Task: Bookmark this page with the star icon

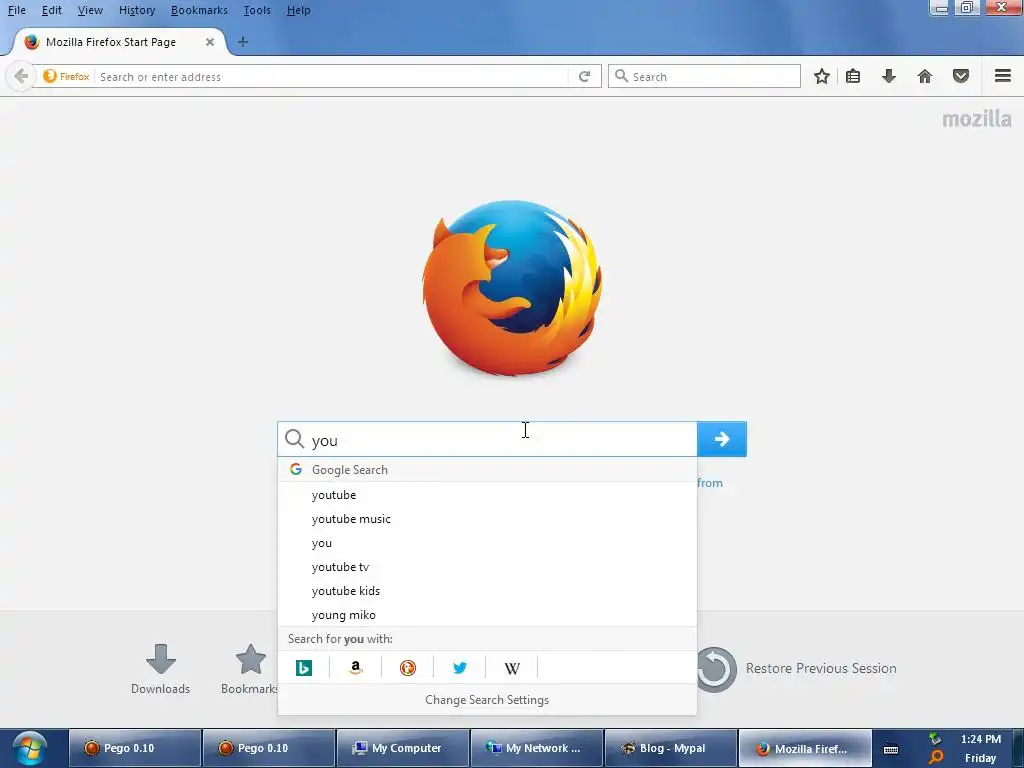Action: (822, 76)
